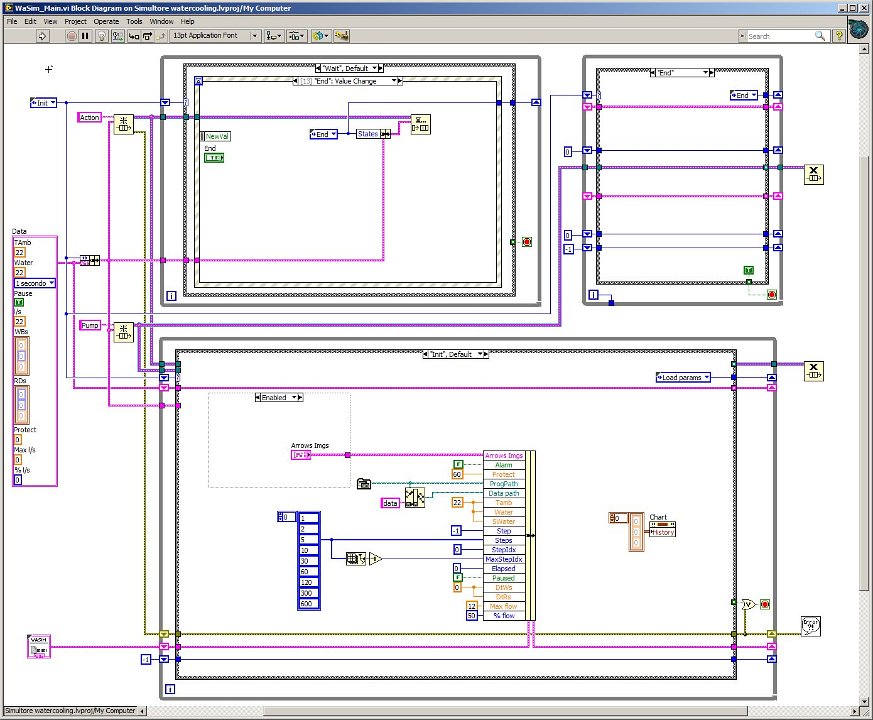Toggle Highlight Execution light bulb
Image resolution: width=873 pixels, height=720 pixels.
102,36
